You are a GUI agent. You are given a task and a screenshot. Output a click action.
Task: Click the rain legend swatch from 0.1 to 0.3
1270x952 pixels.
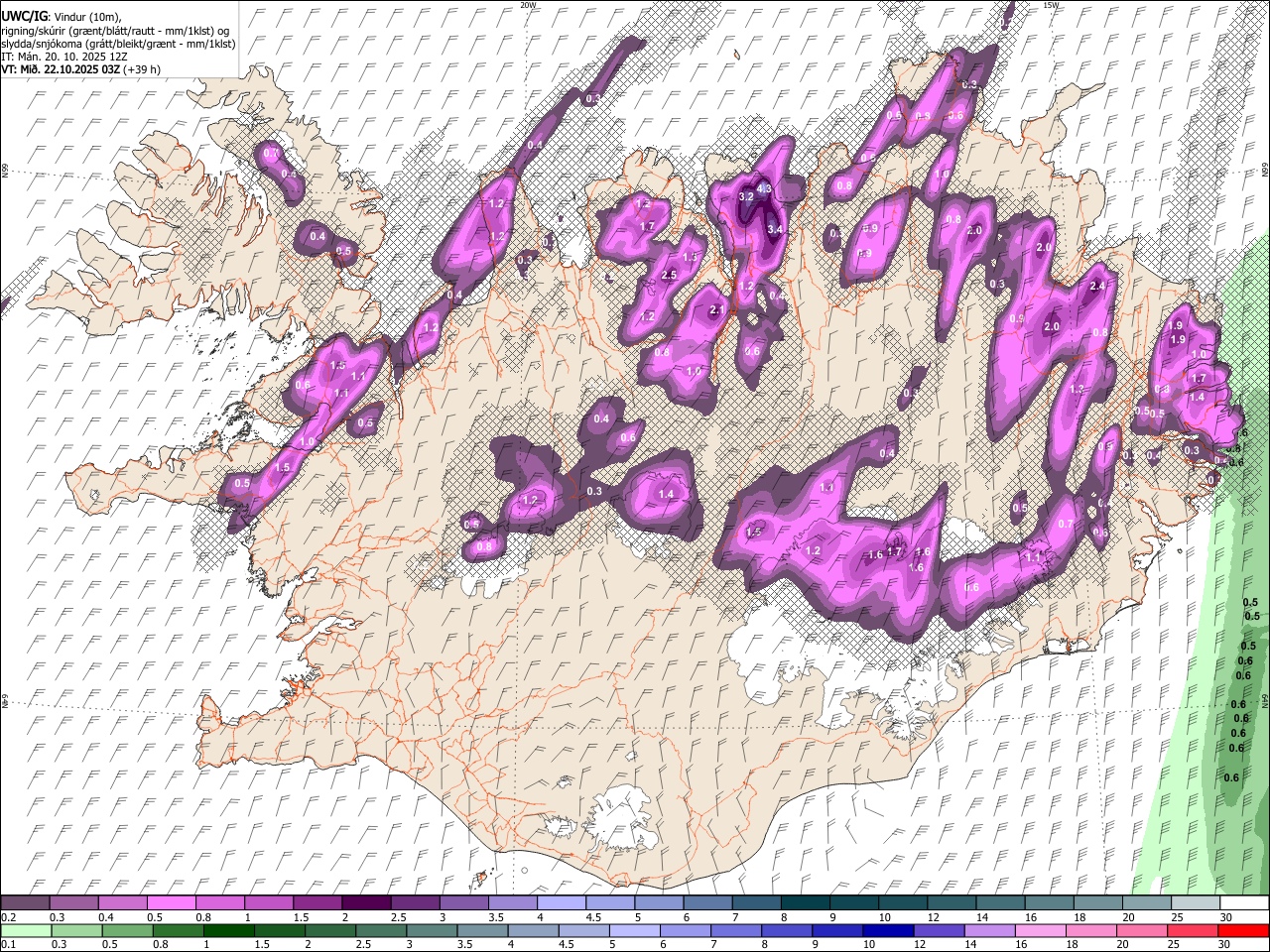click(x=25, y=930)
